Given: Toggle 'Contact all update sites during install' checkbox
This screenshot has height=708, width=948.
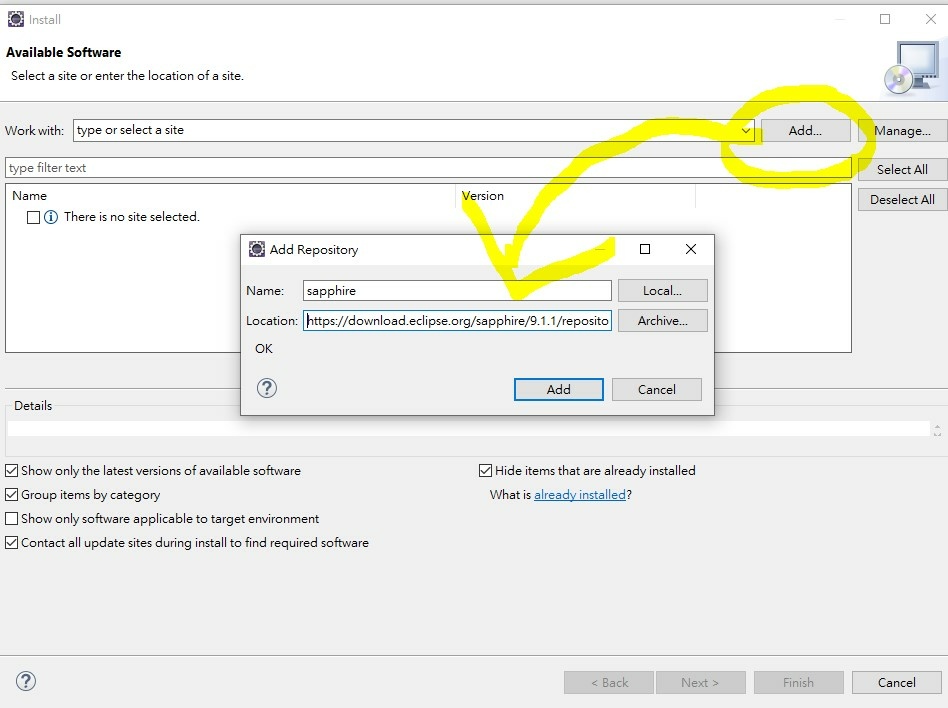Looking at the screenshot, I should 11,542.
